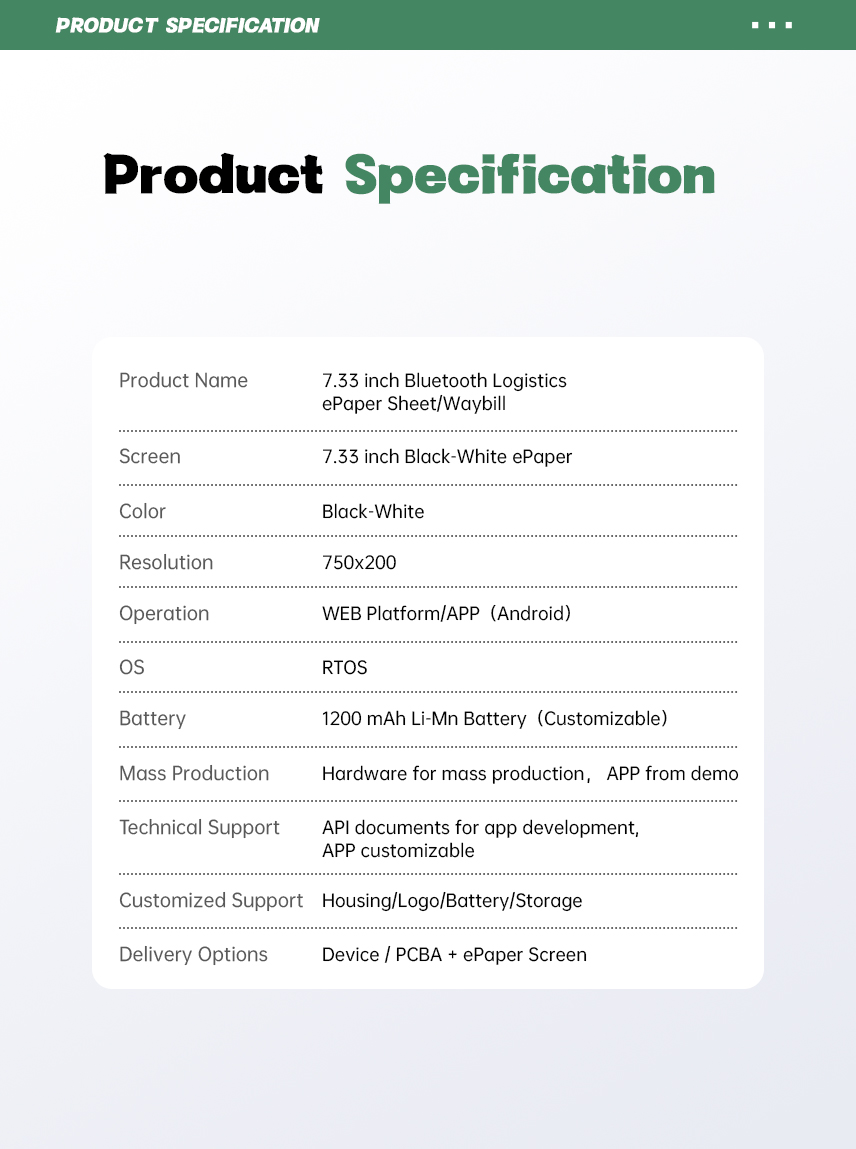
Task: Click the "1200 mAh Li-Mn Battery" value
Action: pyautogui.click(x=424, y=719)
